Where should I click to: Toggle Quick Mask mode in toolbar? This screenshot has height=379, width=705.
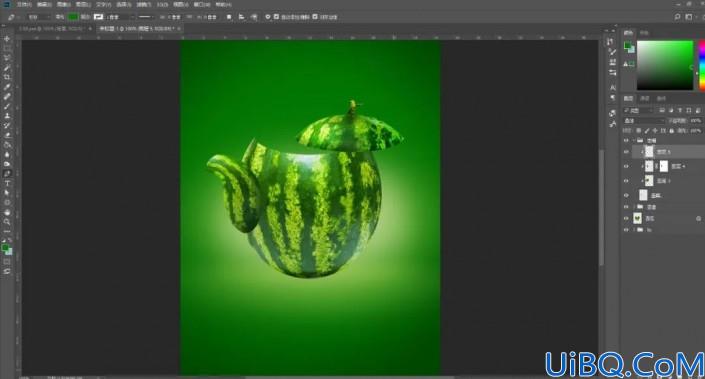click(x=7, y=262)
